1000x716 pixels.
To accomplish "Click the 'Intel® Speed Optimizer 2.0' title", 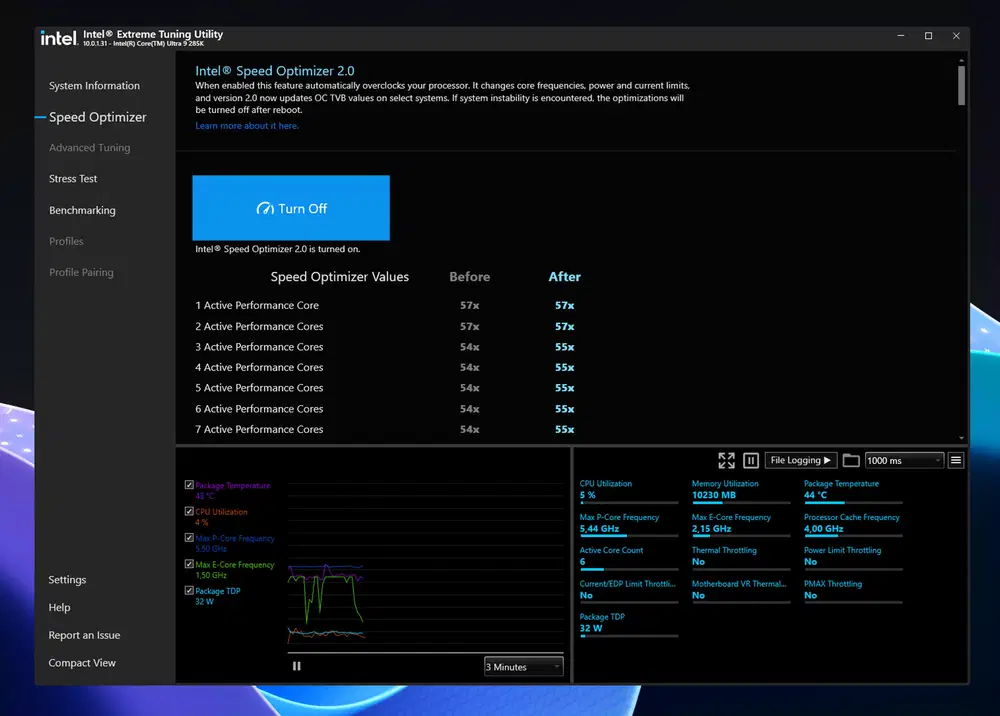I will click(x=275, y=71).
